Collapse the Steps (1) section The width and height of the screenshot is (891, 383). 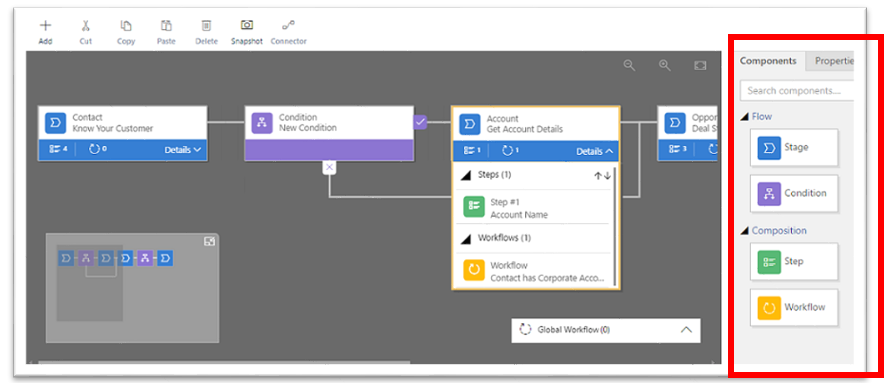tap(466, 176)
